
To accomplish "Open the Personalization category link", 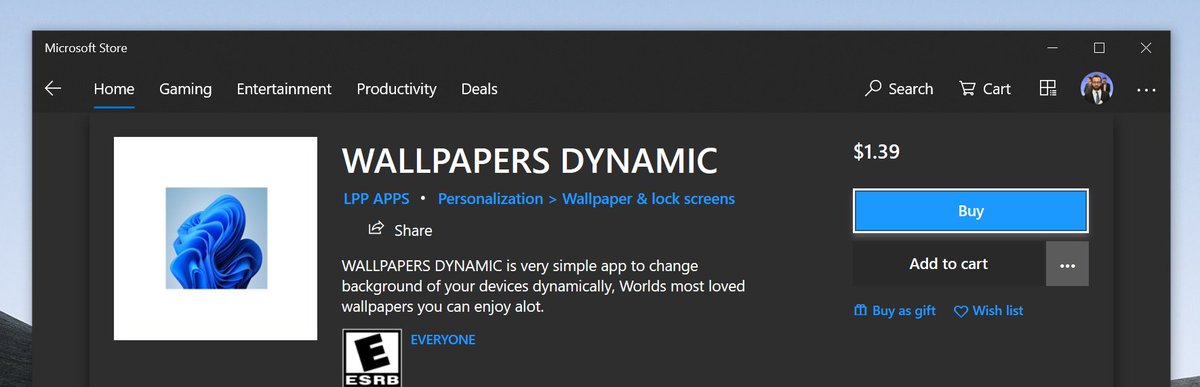I will (490, 199).
